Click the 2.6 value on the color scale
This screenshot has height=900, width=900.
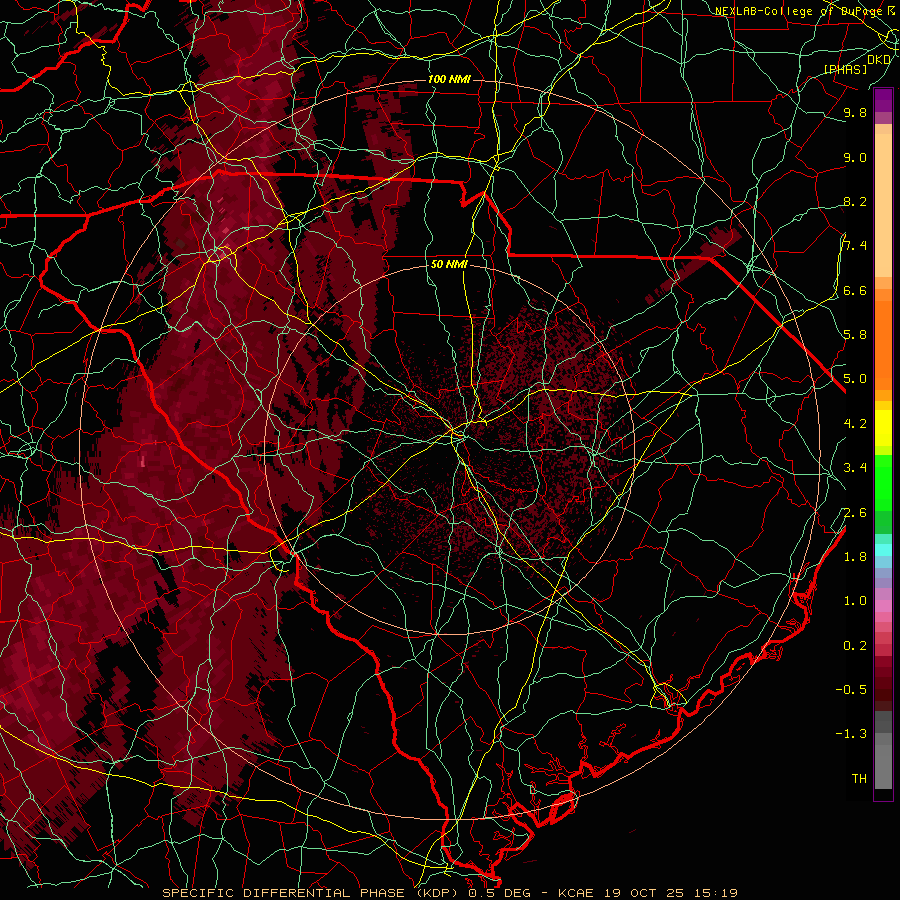click(x=855, y=513)
